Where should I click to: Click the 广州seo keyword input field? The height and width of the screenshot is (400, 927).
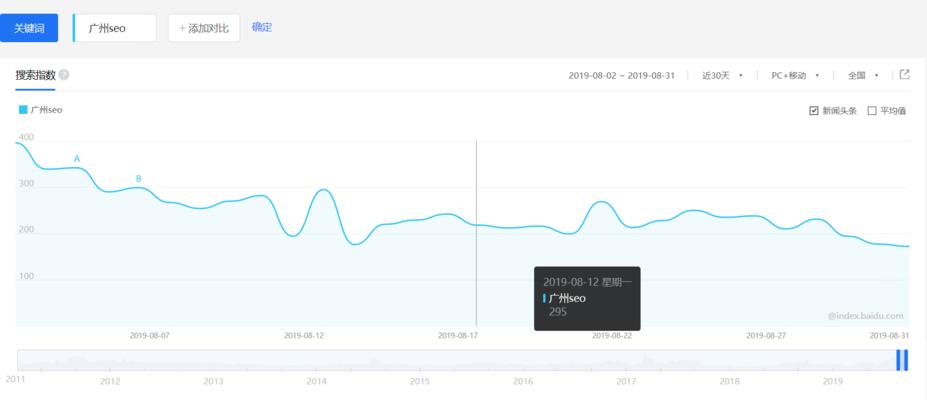click(x=115, y=28)
